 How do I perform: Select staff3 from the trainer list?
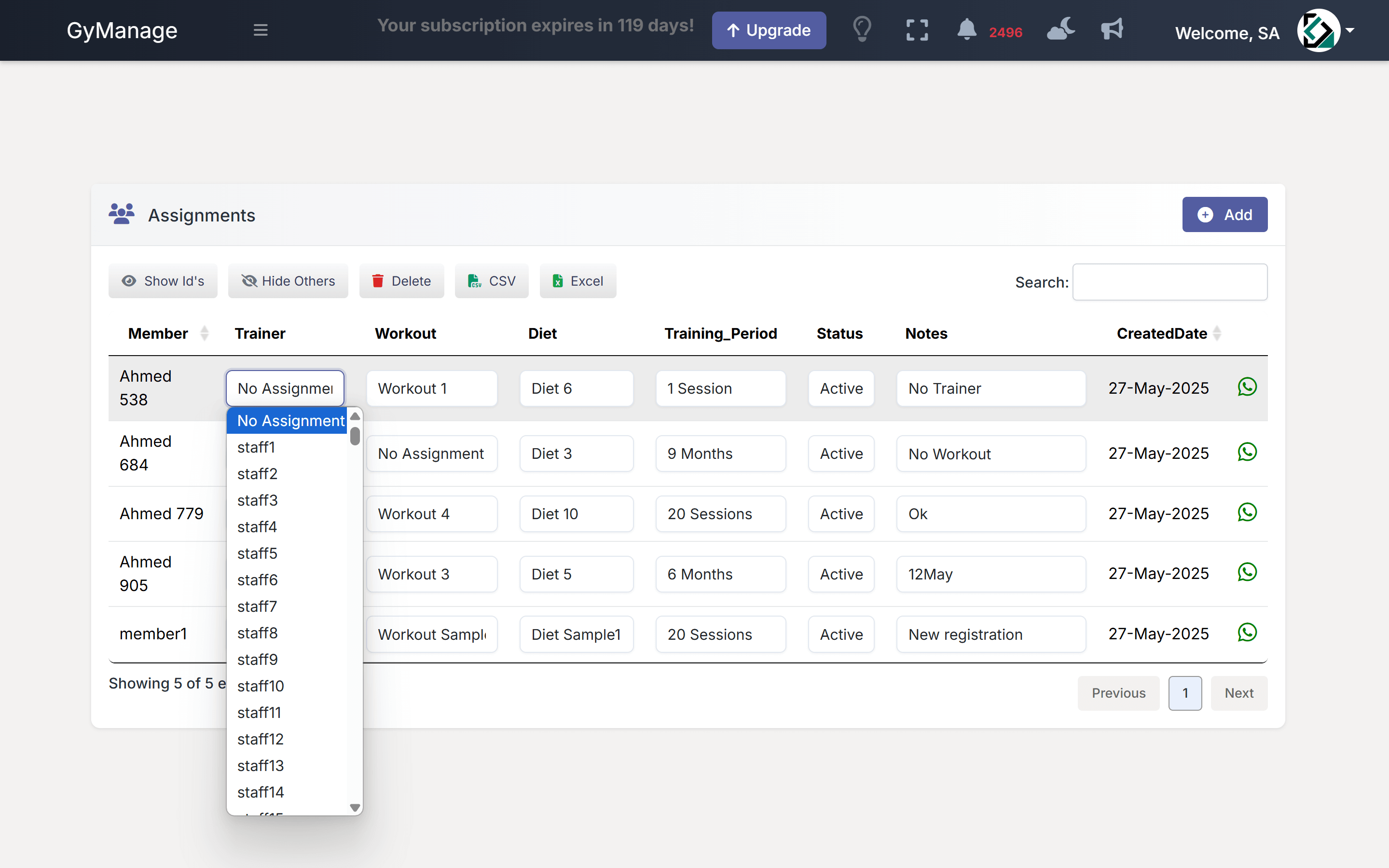287,500
